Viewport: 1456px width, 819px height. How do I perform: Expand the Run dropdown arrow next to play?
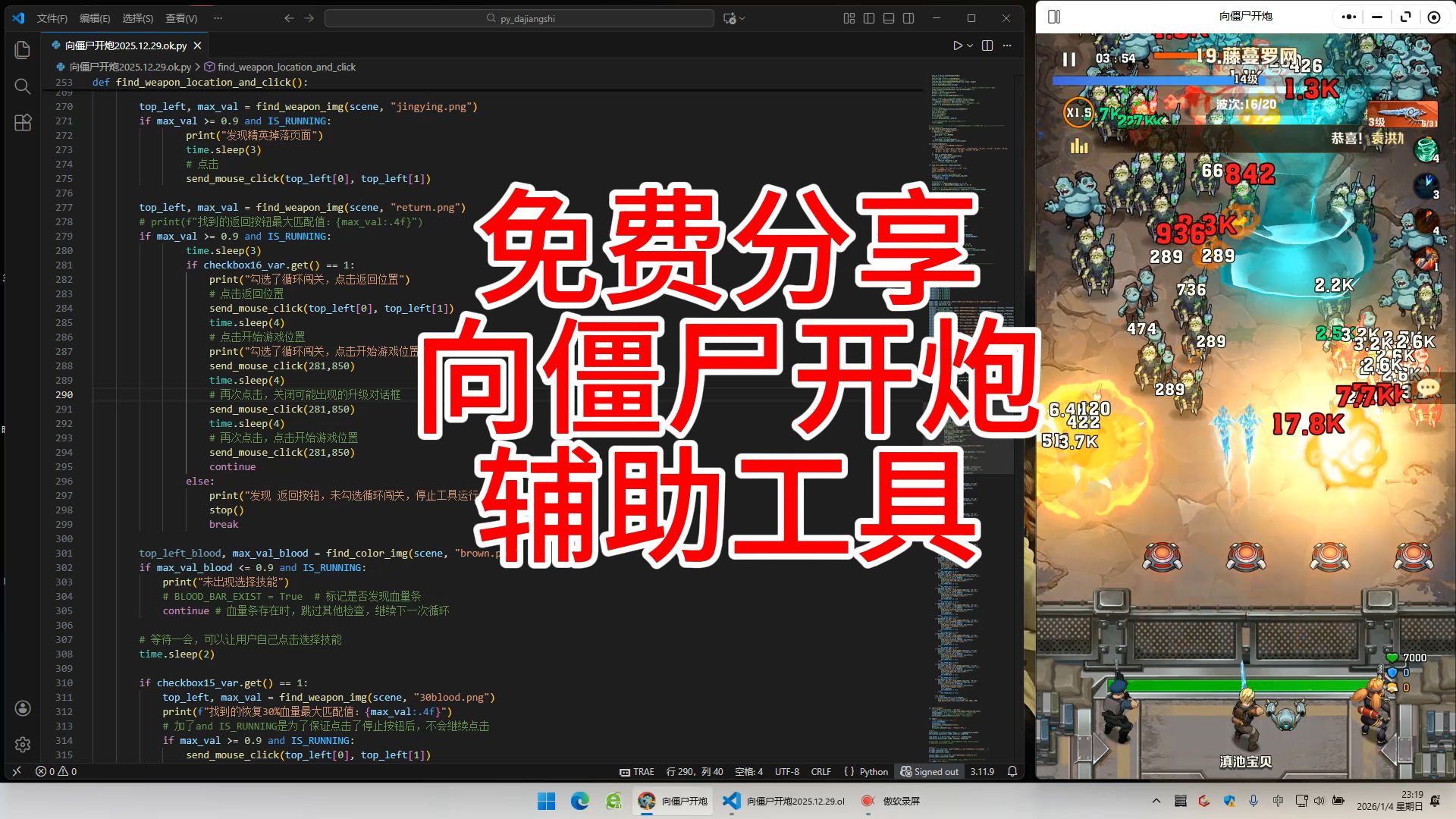970,45
